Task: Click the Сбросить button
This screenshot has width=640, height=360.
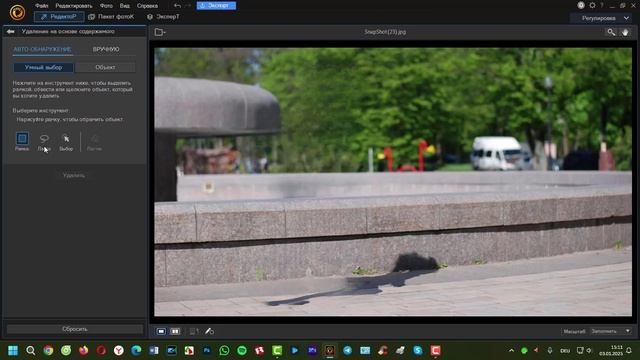Action: (x=75, y=329)
